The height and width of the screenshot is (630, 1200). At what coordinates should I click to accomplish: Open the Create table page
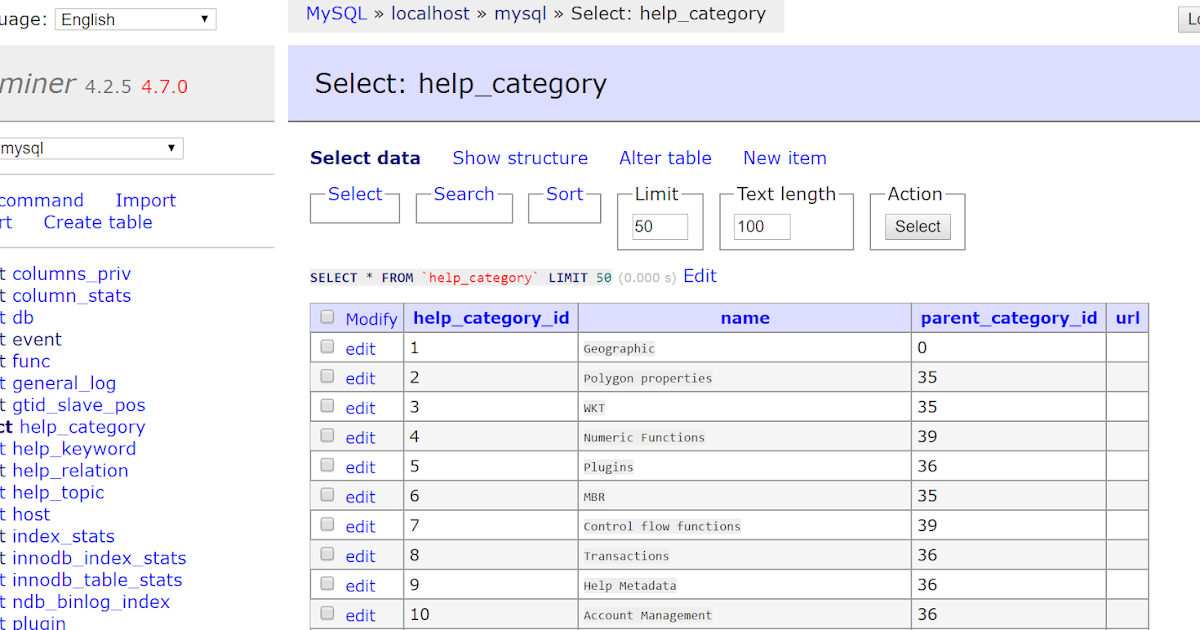click(x=98, y=222)
